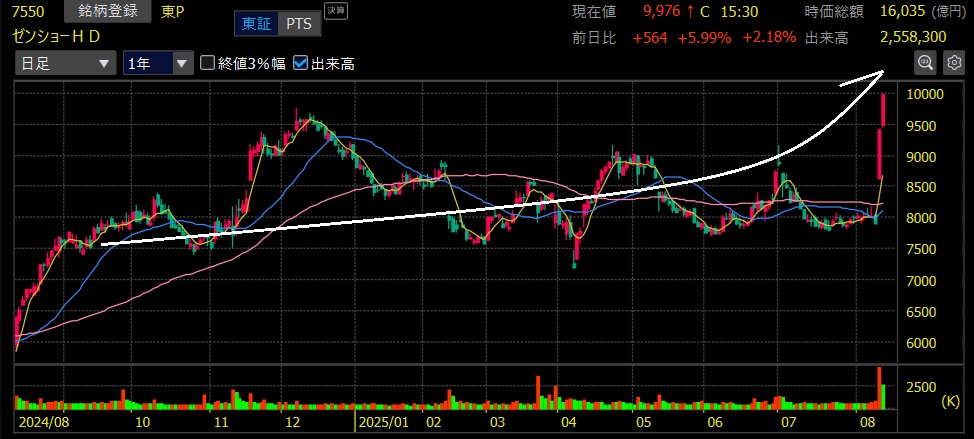This screenshot has width=974, height=439.
Task: Expand the 日足 candle interval dropdown
Action: (64, 63)
